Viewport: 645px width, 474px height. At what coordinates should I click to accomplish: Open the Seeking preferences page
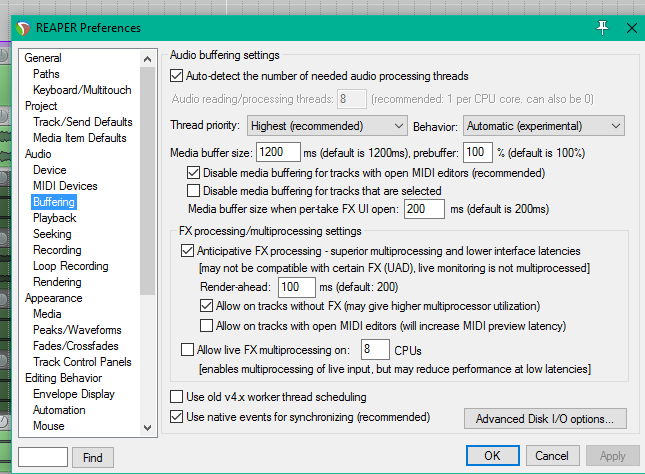(52, 234)
